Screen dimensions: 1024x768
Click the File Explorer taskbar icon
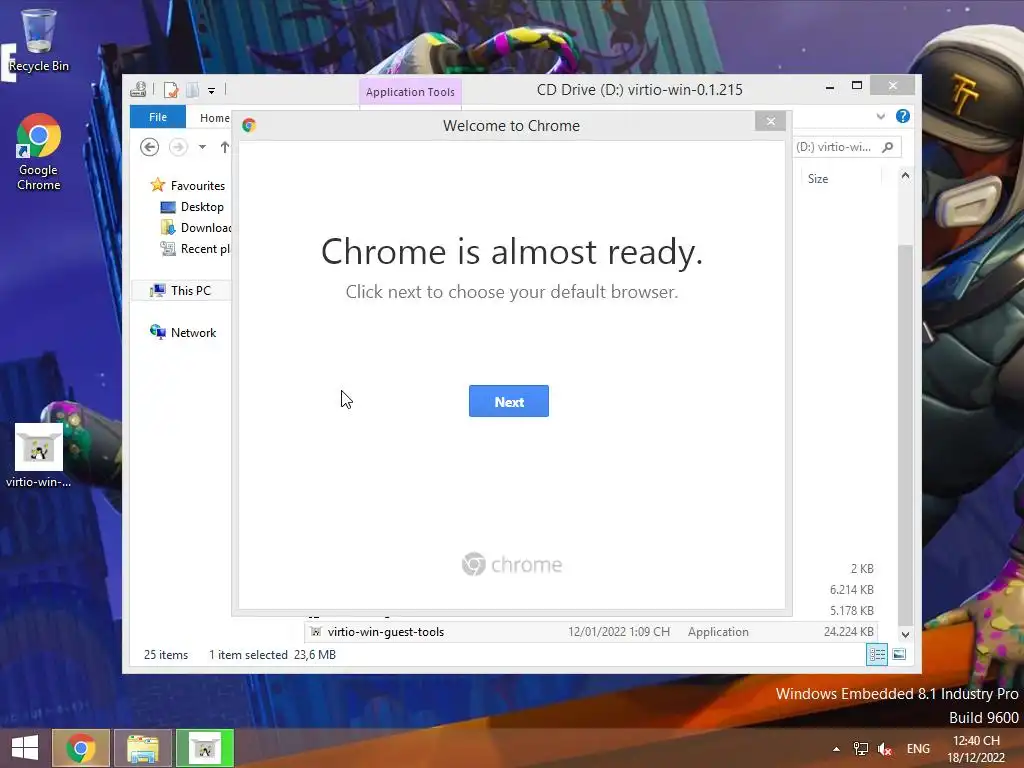(142, 748)
